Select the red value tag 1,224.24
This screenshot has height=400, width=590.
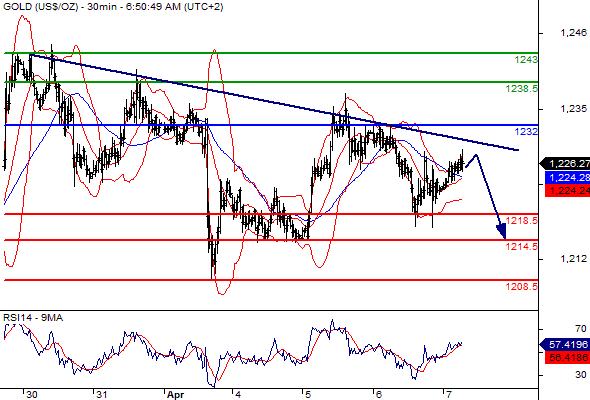567,190
